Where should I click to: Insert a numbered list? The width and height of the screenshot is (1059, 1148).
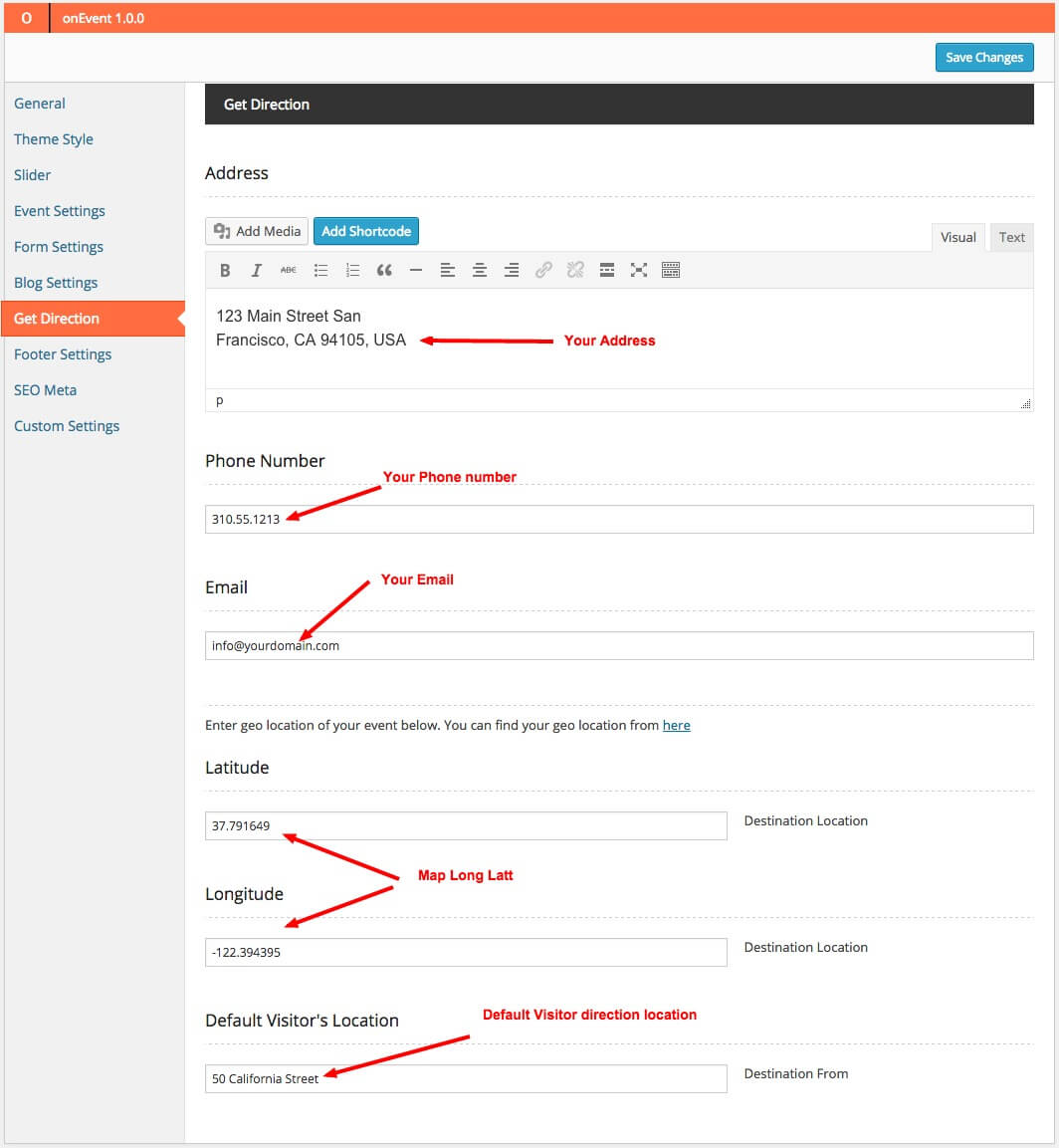352,270
